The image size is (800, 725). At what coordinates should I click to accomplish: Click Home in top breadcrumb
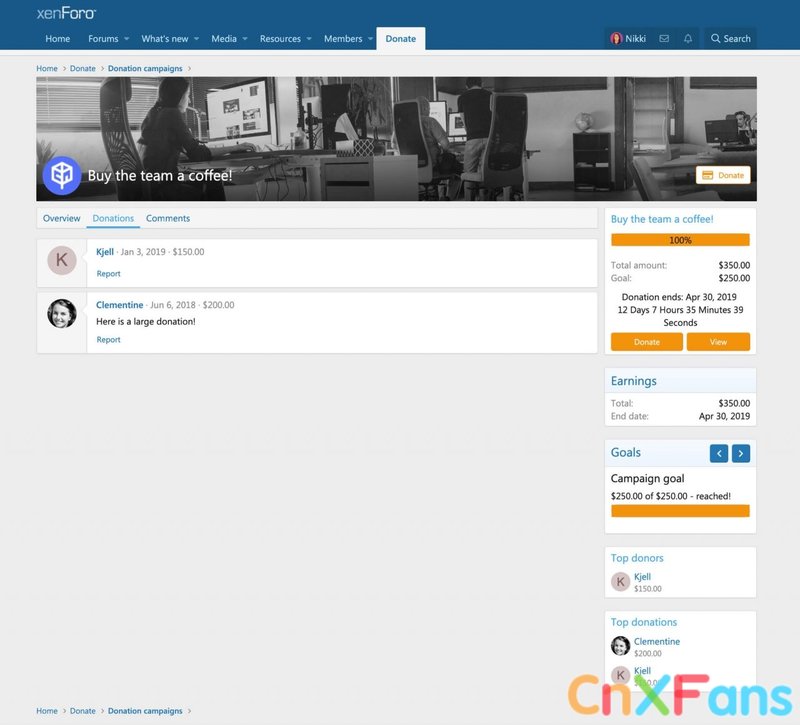(x=47, y=68)
